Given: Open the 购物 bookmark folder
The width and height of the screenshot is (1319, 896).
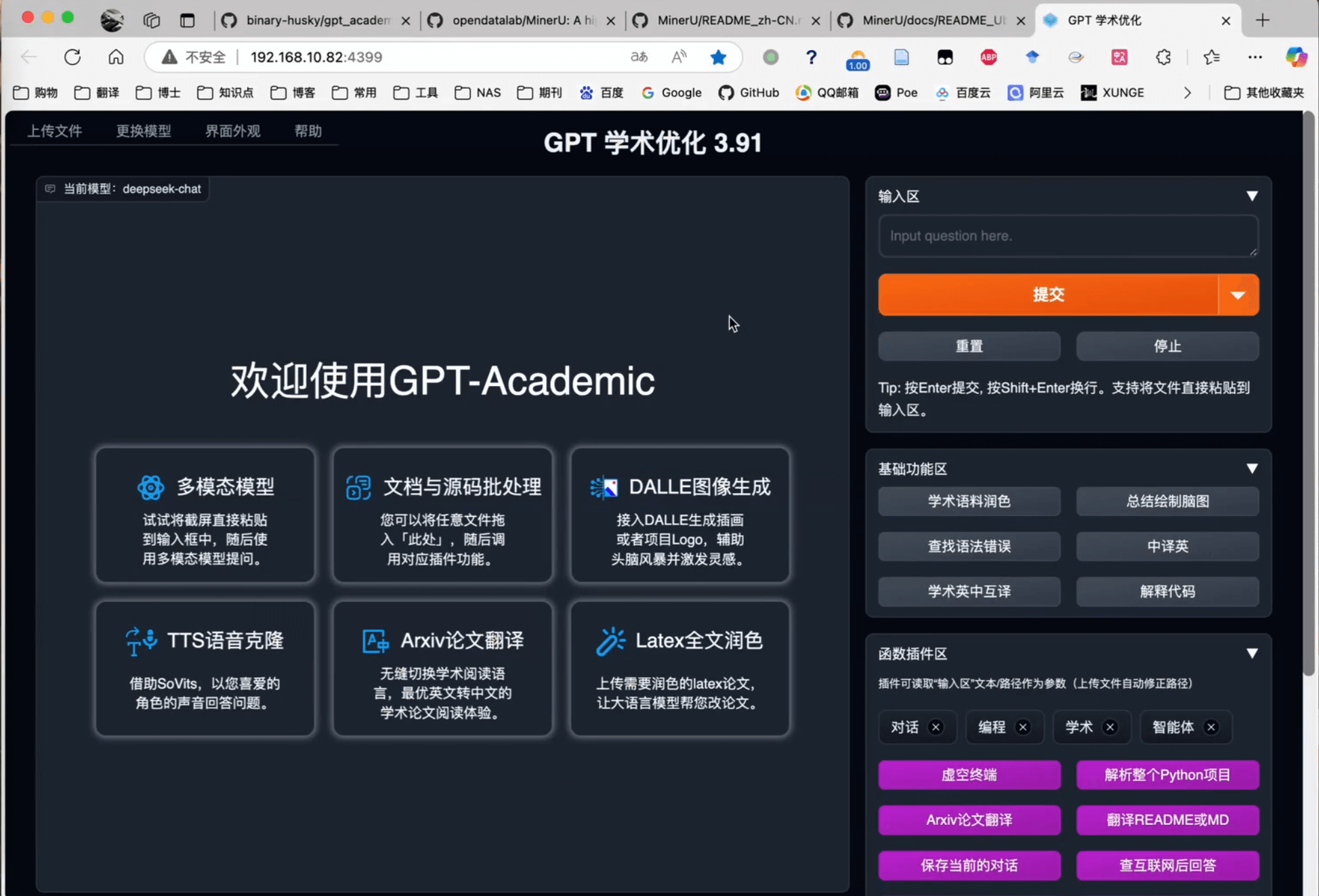Looking at the screenshot, I should click(36, 93).
